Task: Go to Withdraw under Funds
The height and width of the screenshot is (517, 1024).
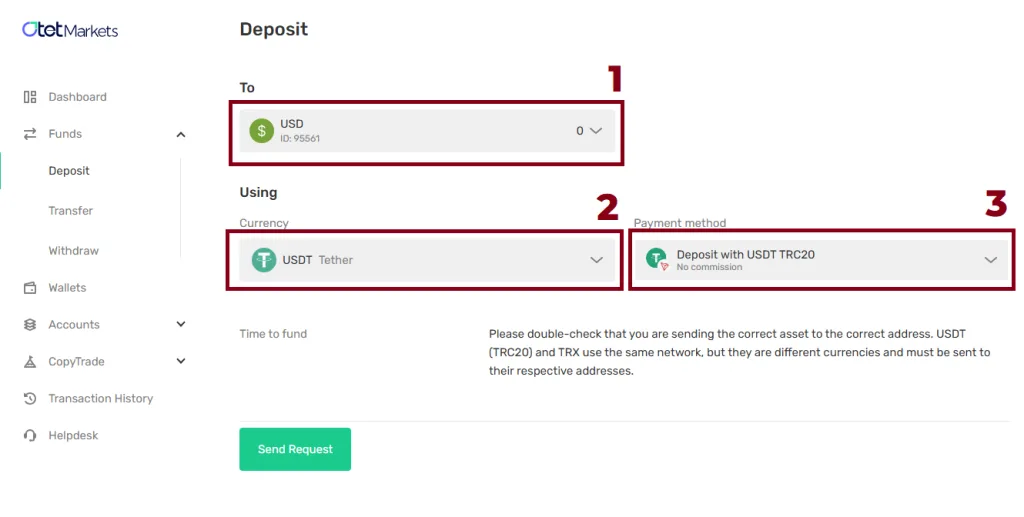Action: [x=73, y=251]
